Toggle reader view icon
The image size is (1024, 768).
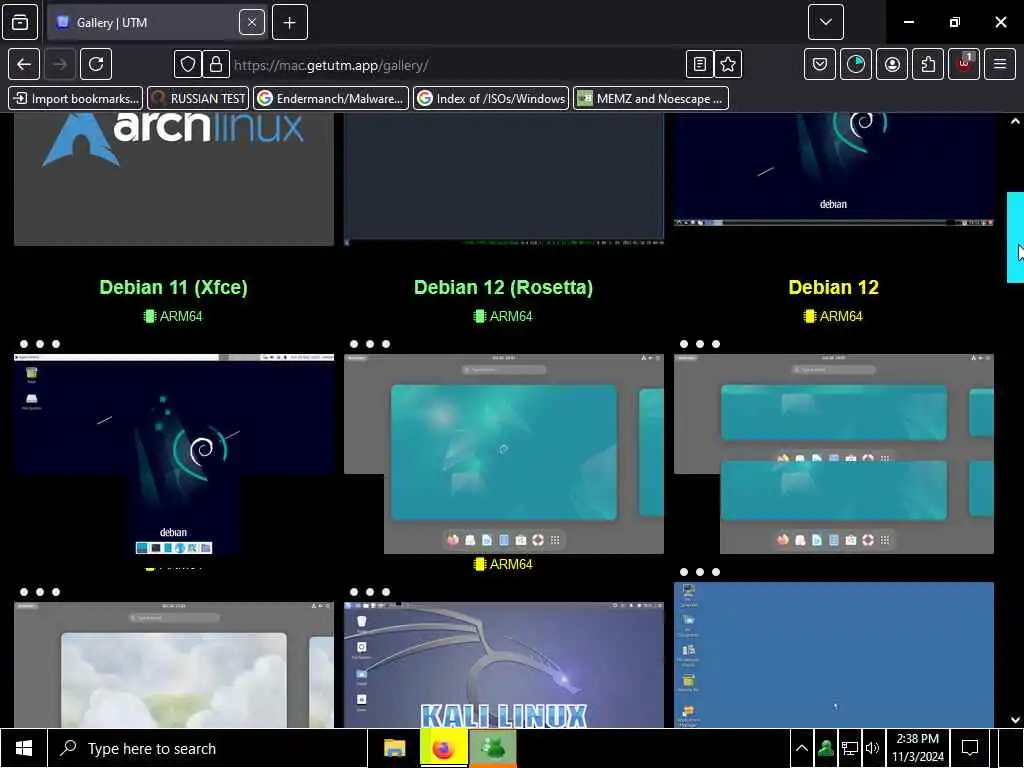[699, 64]
